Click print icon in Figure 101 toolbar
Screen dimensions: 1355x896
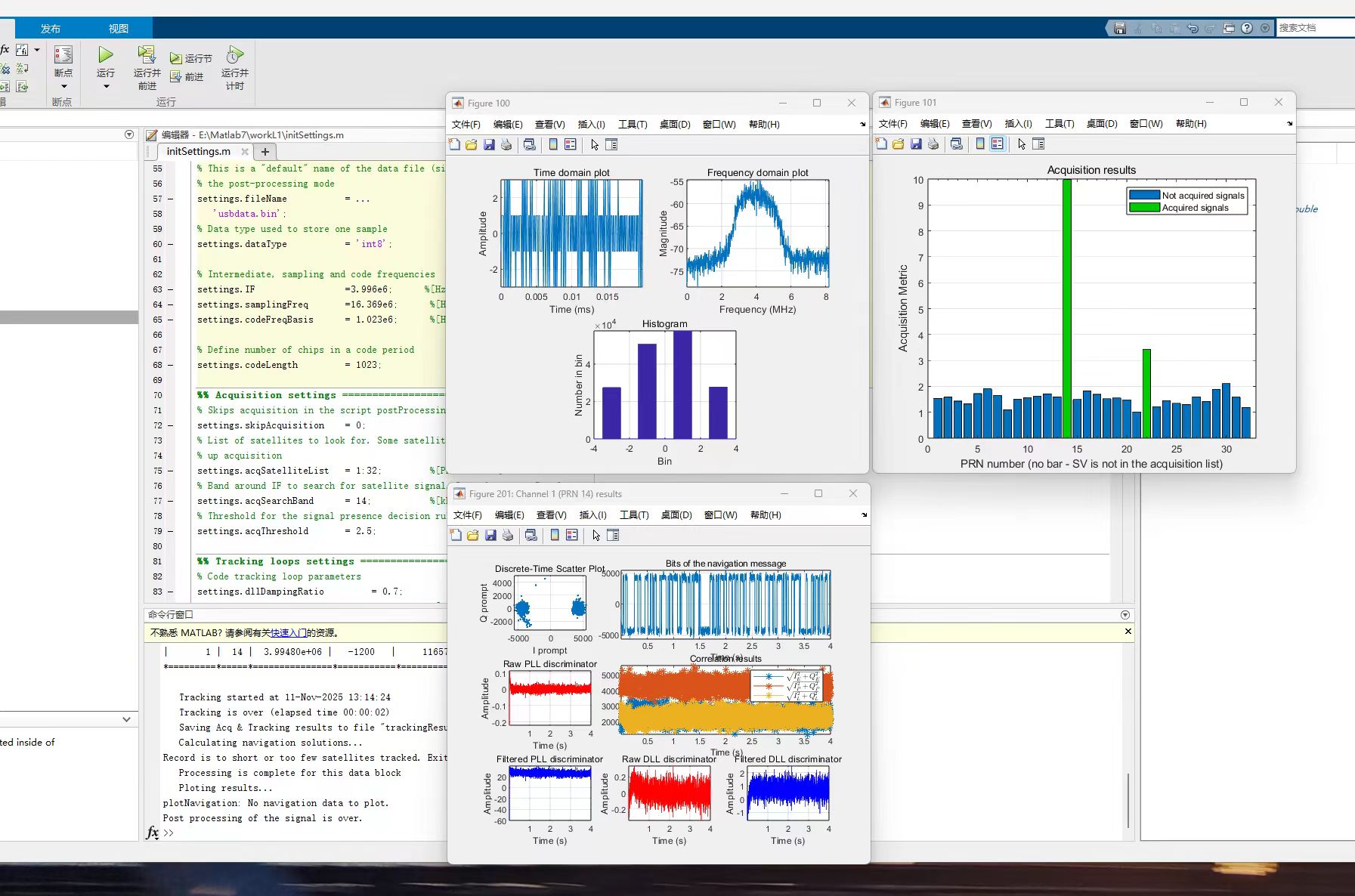(933, 144)
